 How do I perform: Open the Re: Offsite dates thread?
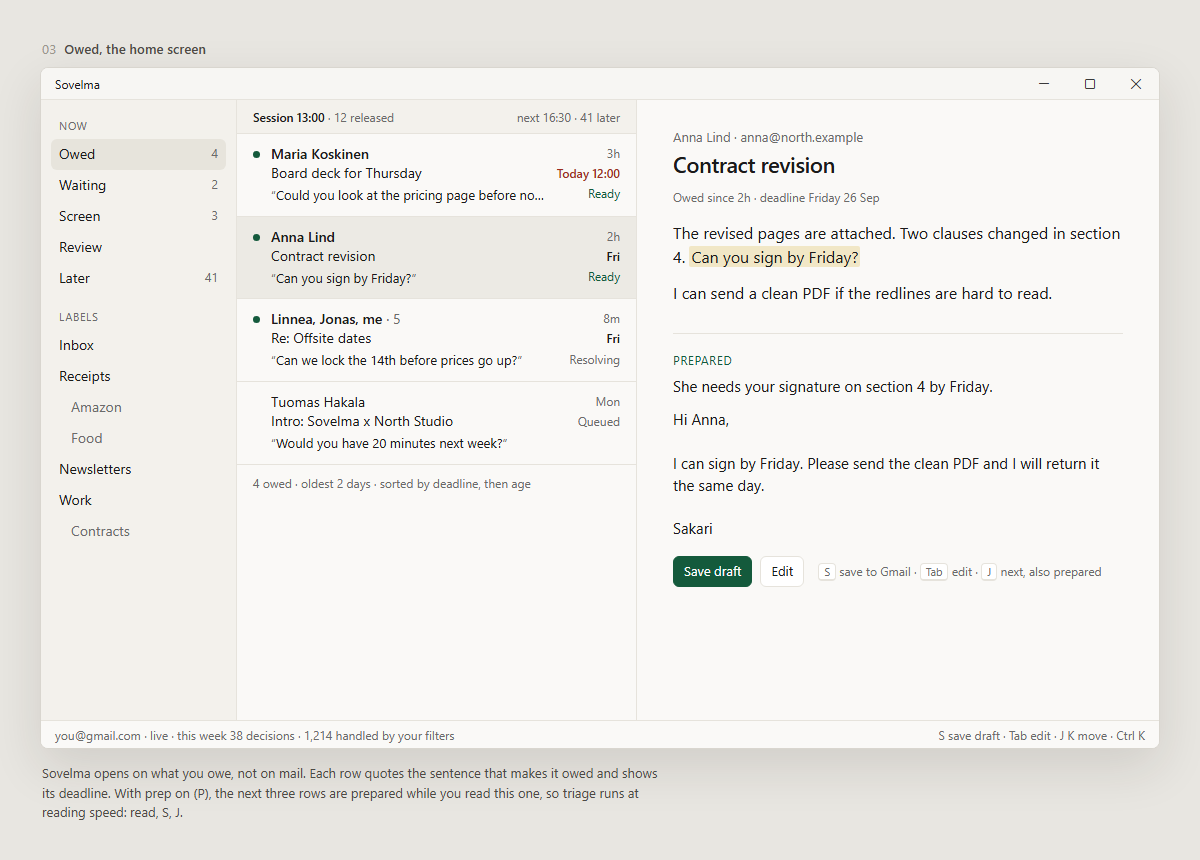(436, 340)
